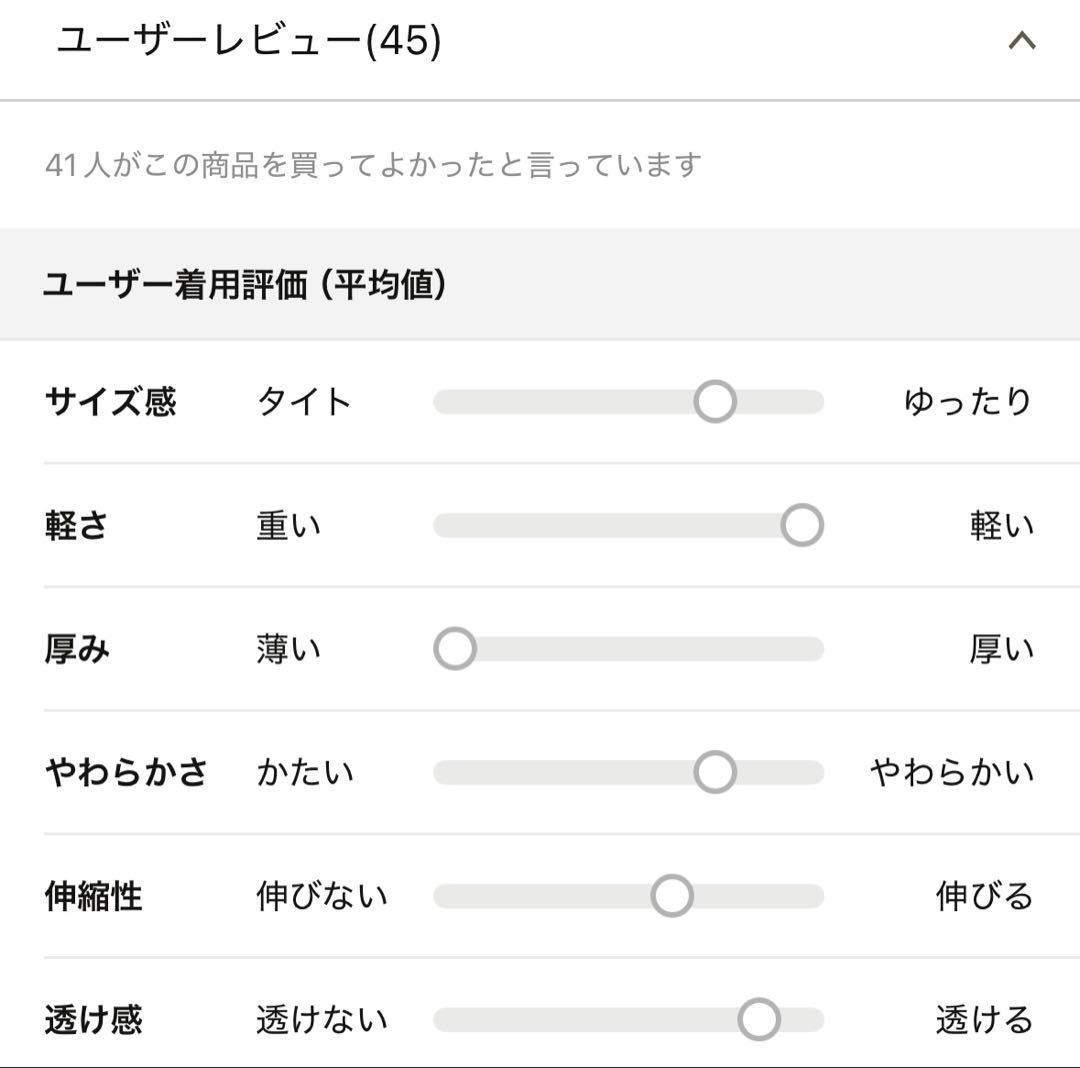Click the サイズ感 slider handle
The image size is (1080, 1068).
coord(714,401)
